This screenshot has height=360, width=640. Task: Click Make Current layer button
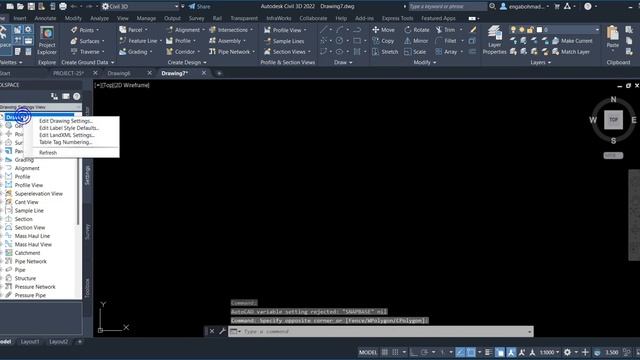(572, 41)
